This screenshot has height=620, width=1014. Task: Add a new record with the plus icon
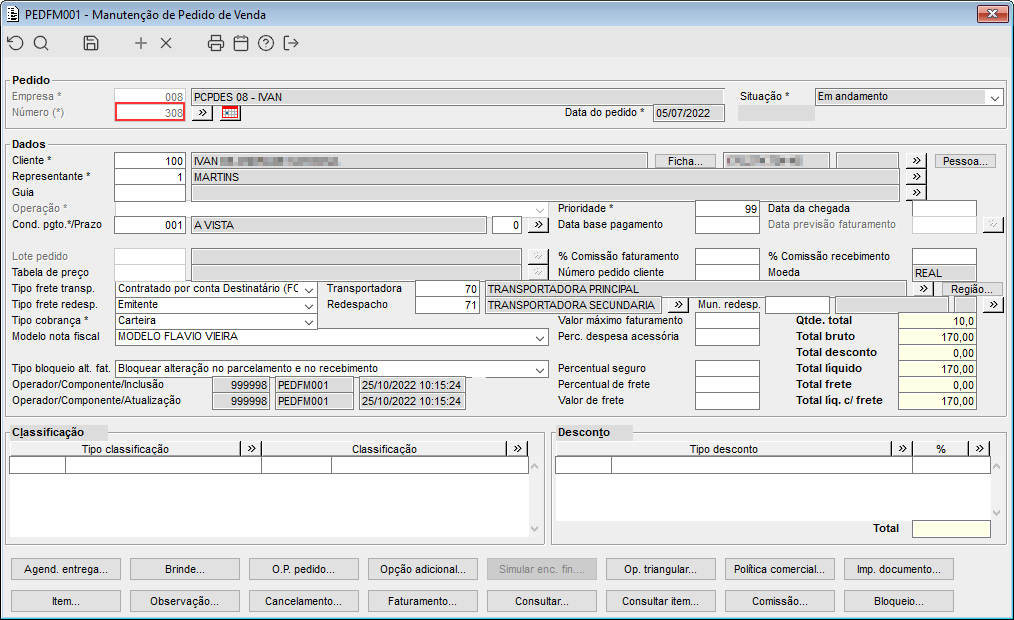[x=141, y=43]
